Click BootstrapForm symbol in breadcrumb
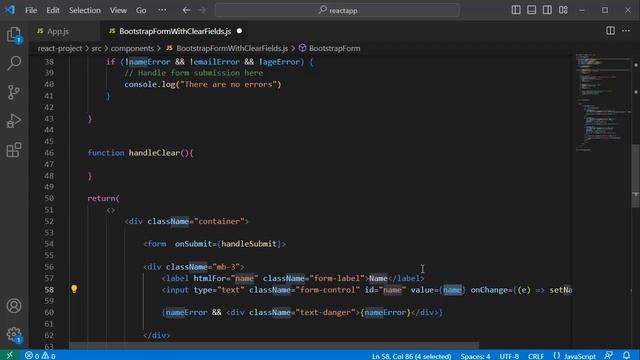 334,48
